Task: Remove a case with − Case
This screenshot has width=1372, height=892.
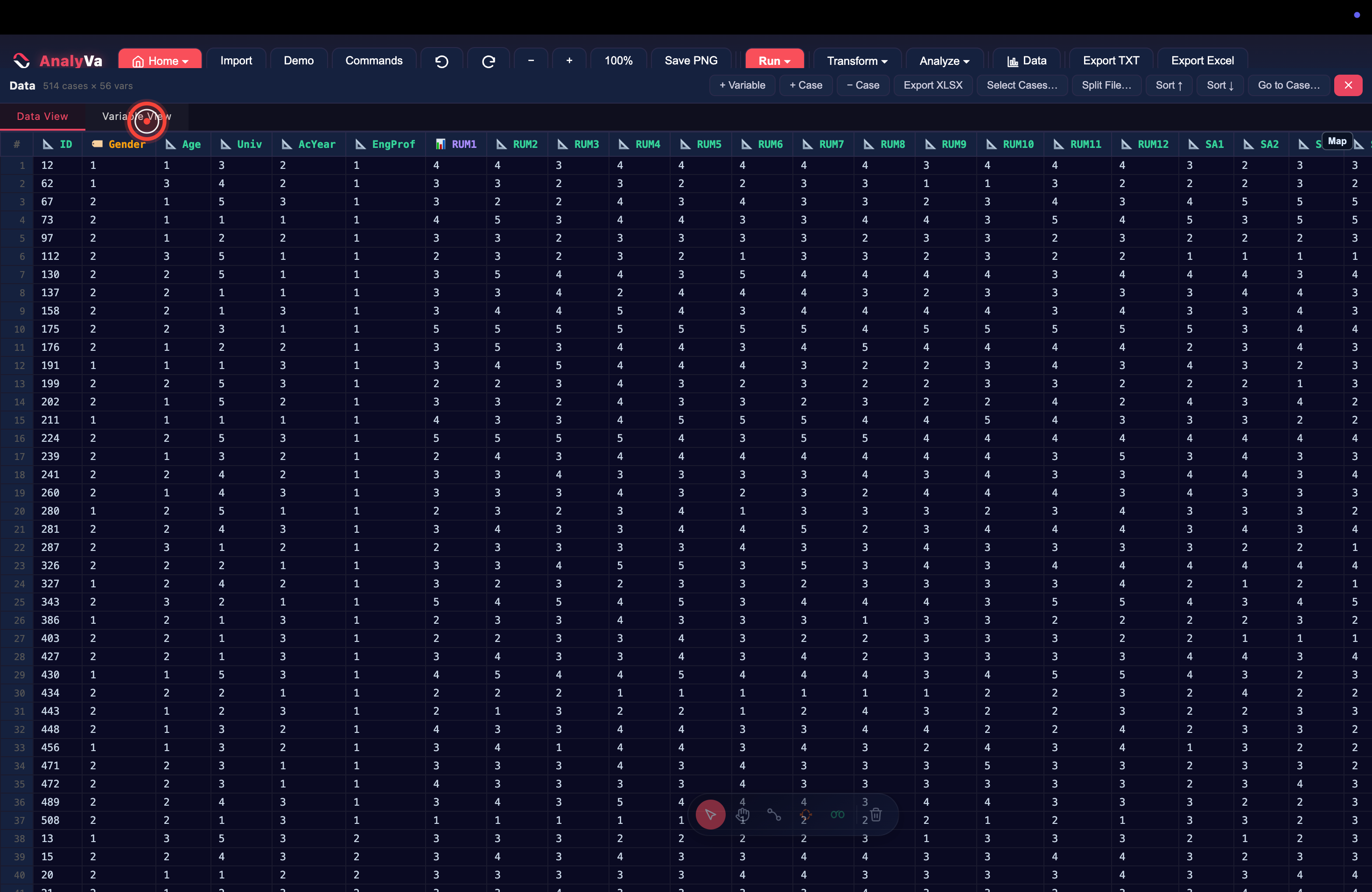Action: [863, 85]
